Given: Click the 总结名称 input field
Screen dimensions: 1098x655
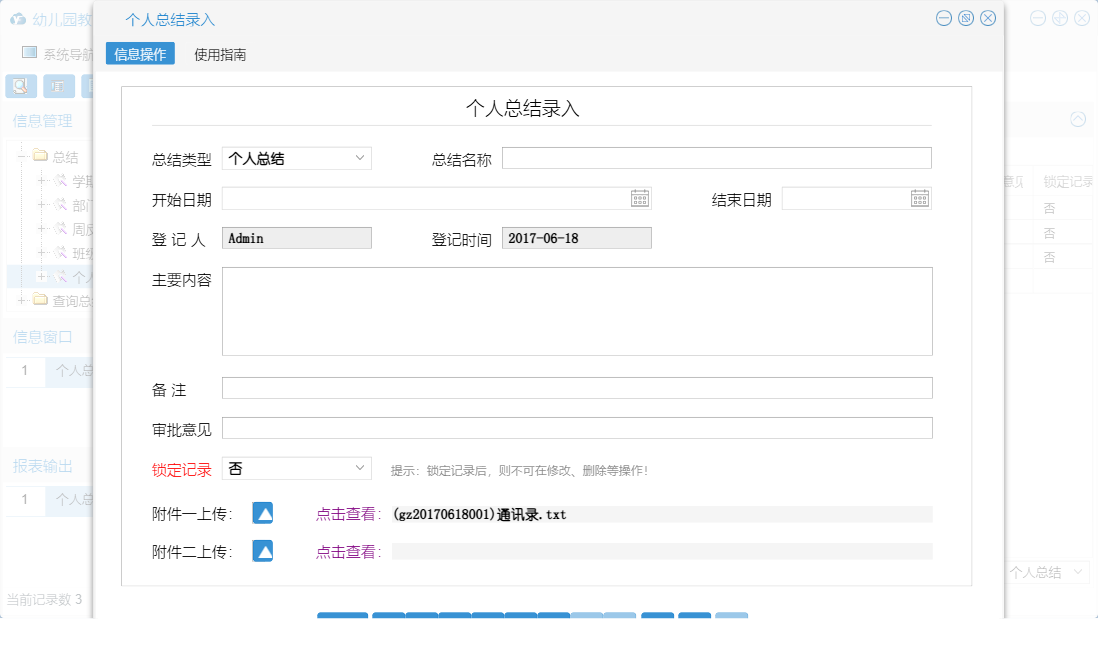Looking at the screenshot, I should pos(716,157).
